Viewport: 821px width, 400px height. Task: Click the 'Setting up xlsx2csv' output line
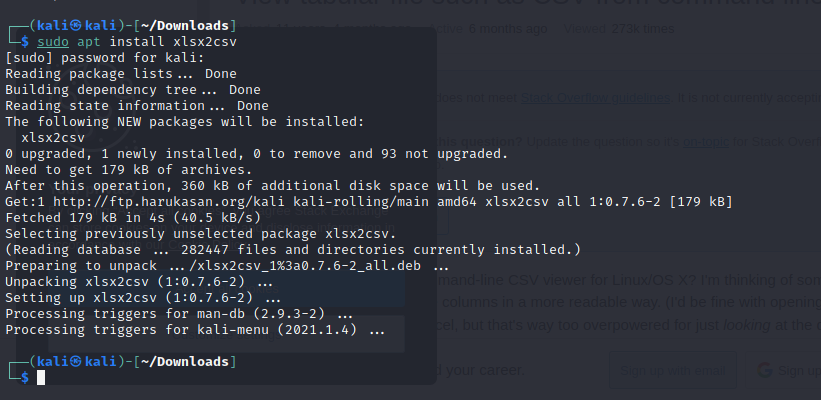(140, 297)
